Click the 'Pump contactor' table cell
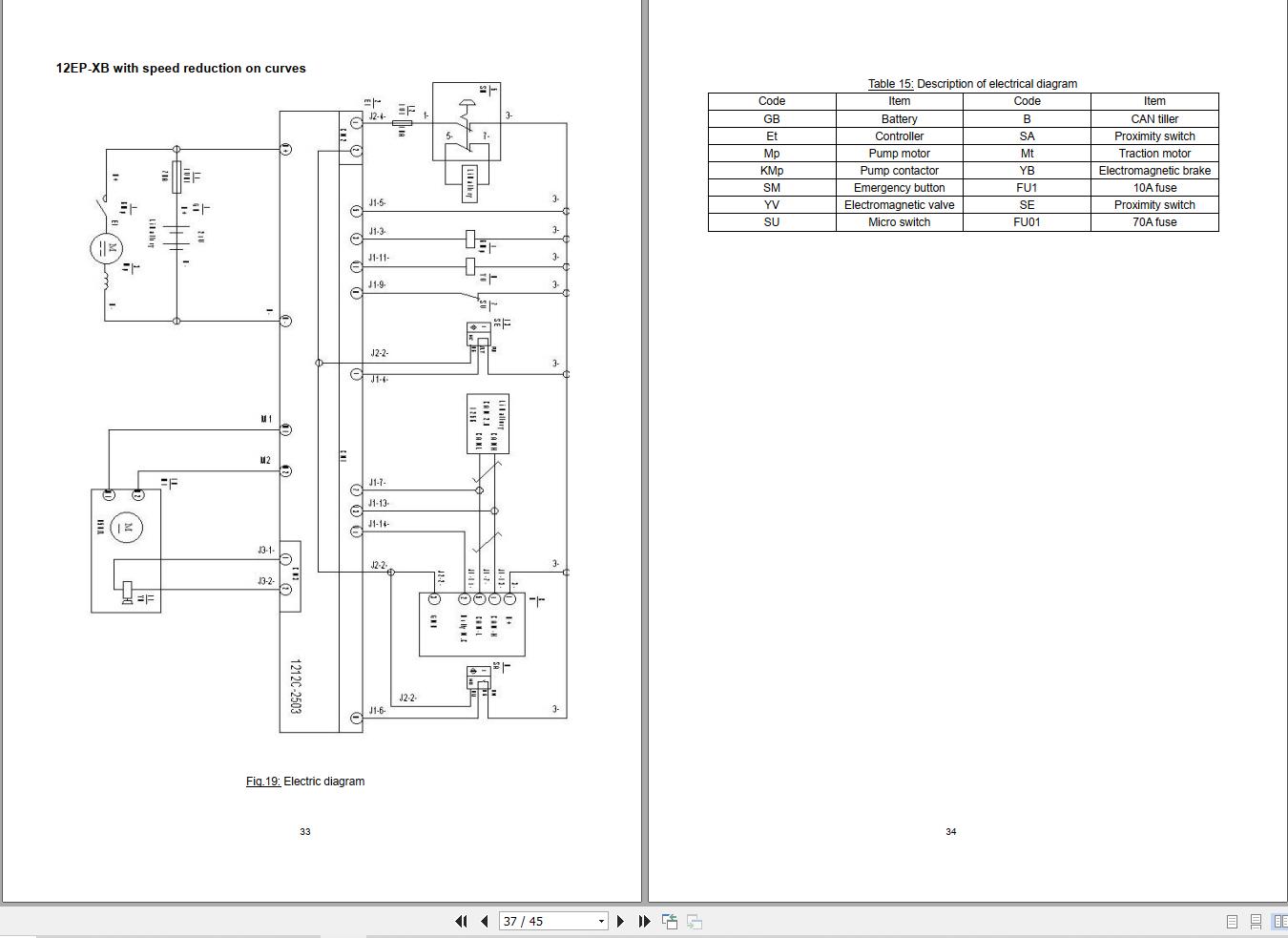The image size is (1288, 938). point(900,170)
